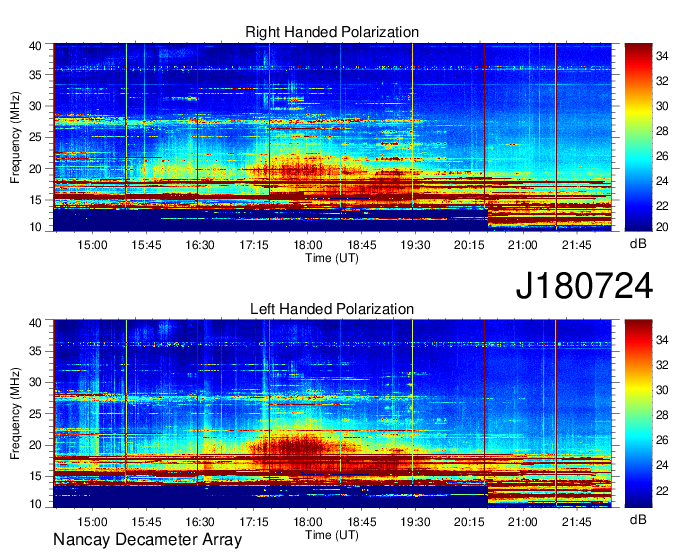Click 20 MHz tick on Left Handed frequency axis

click(x=35, y=445)
